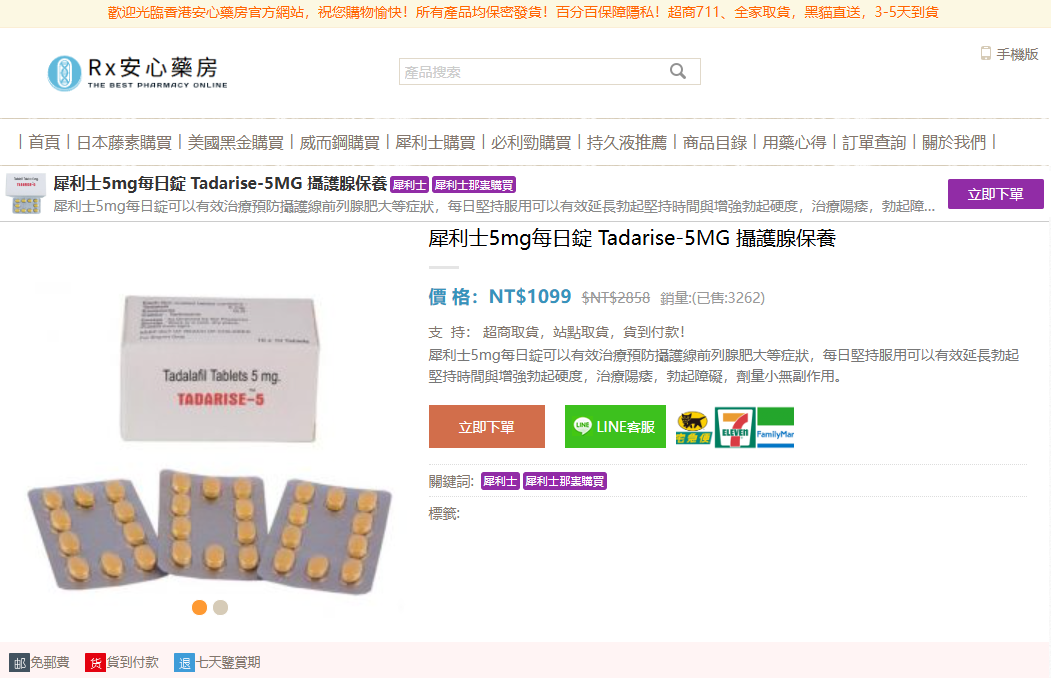Image resolution: width=1051 pixels, height=678 pixels.
Task: Click the black cat delivery icon
Action: [693, 427]
